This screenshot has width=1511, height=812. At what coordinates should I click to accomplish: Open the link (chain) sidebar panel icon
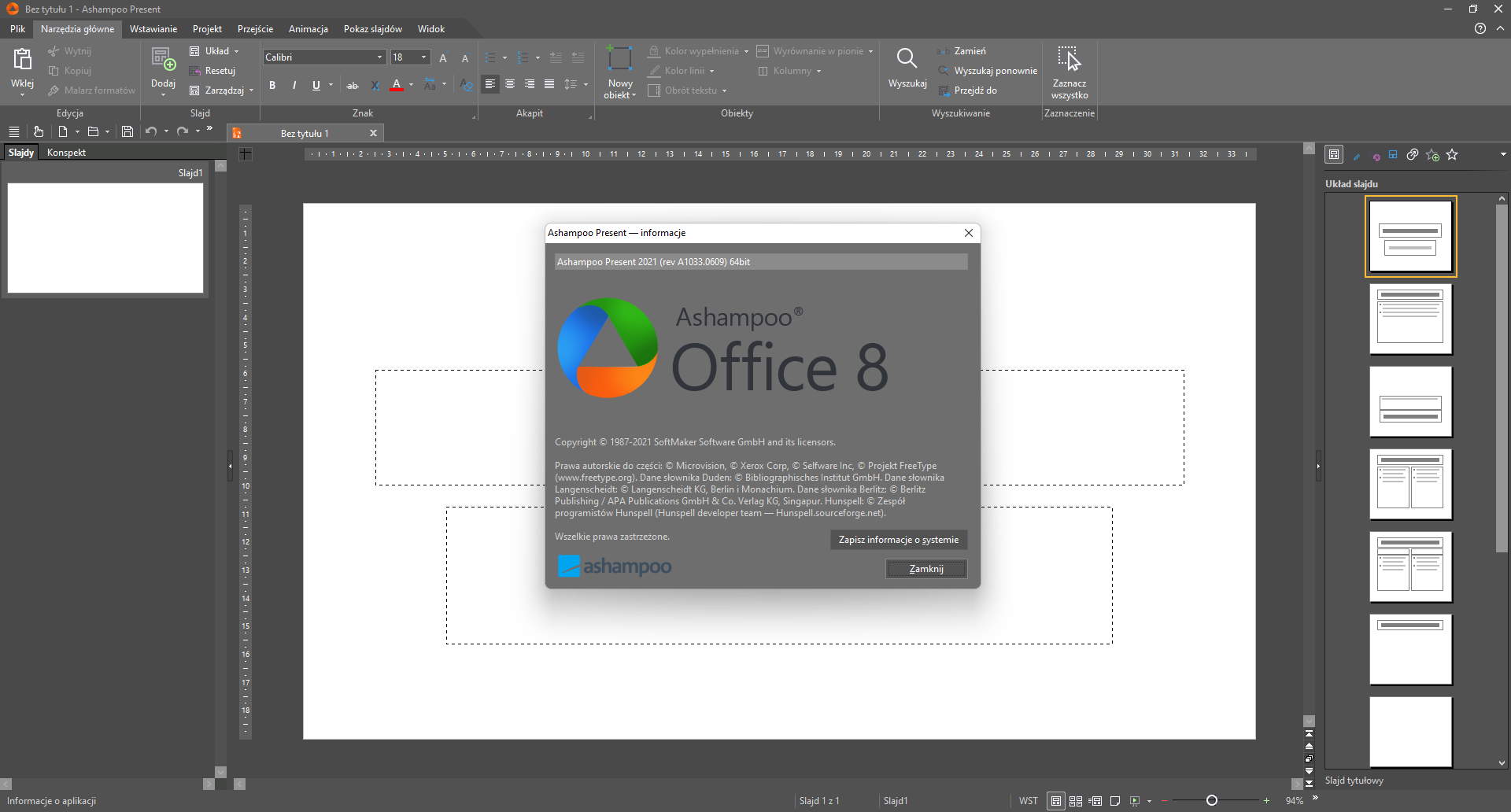tap(1413, 155)
